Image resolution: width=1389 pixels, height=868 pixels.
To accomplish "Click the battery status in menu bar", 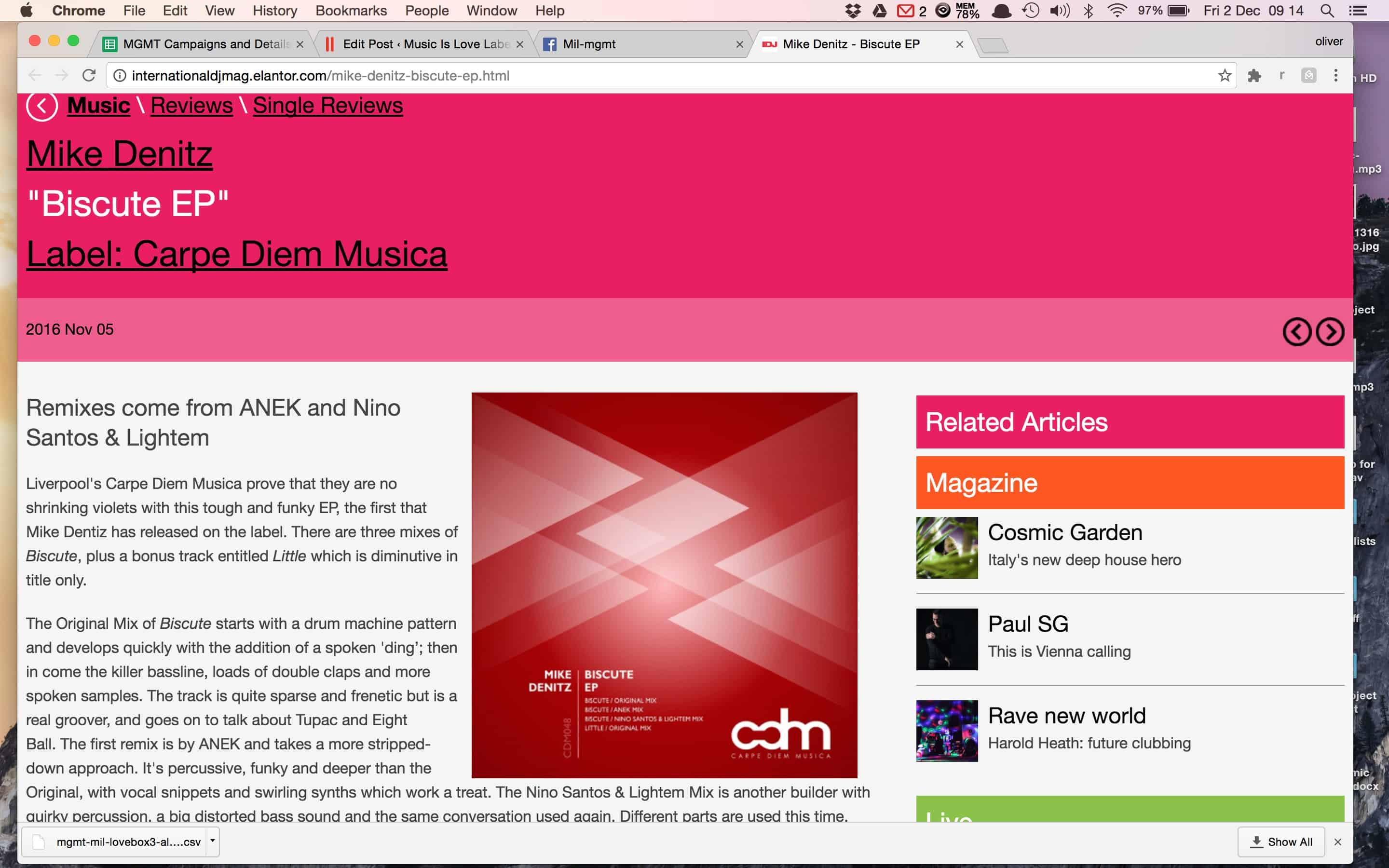I will click(1163, 10).
